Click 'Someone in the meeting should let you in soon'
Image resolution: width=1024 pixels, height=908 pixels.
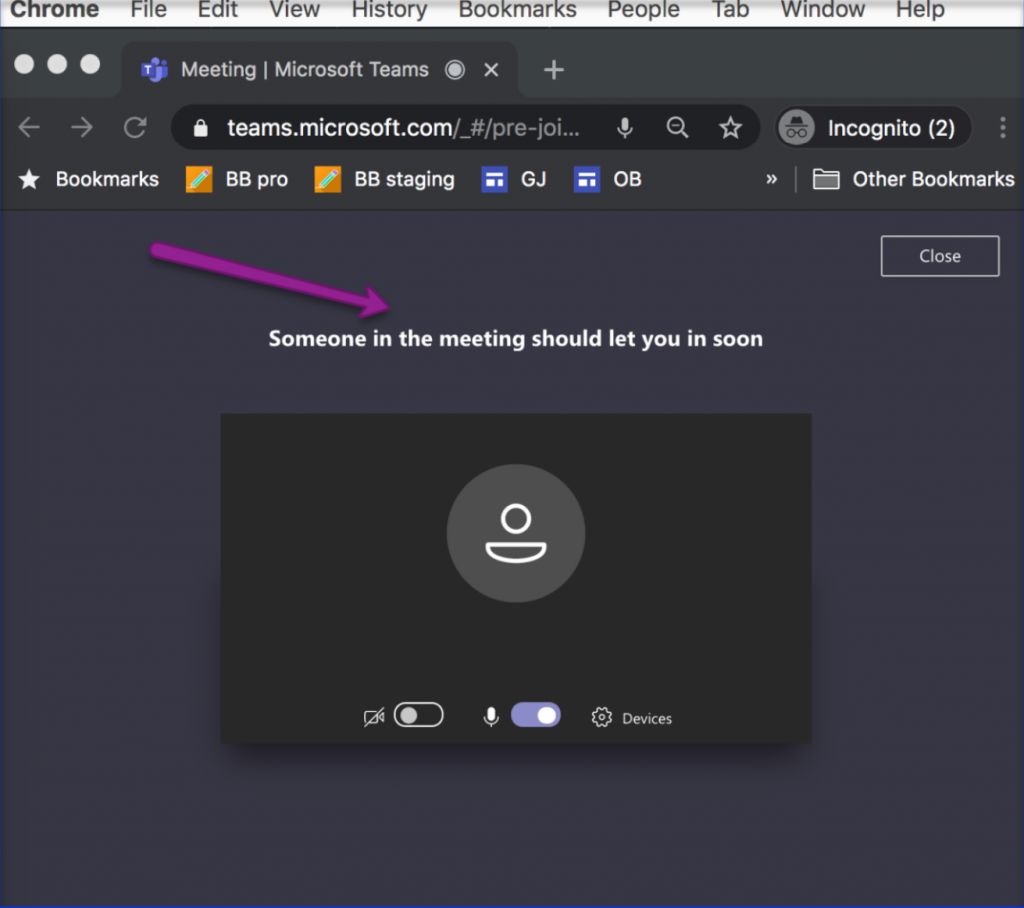[516, 339]
